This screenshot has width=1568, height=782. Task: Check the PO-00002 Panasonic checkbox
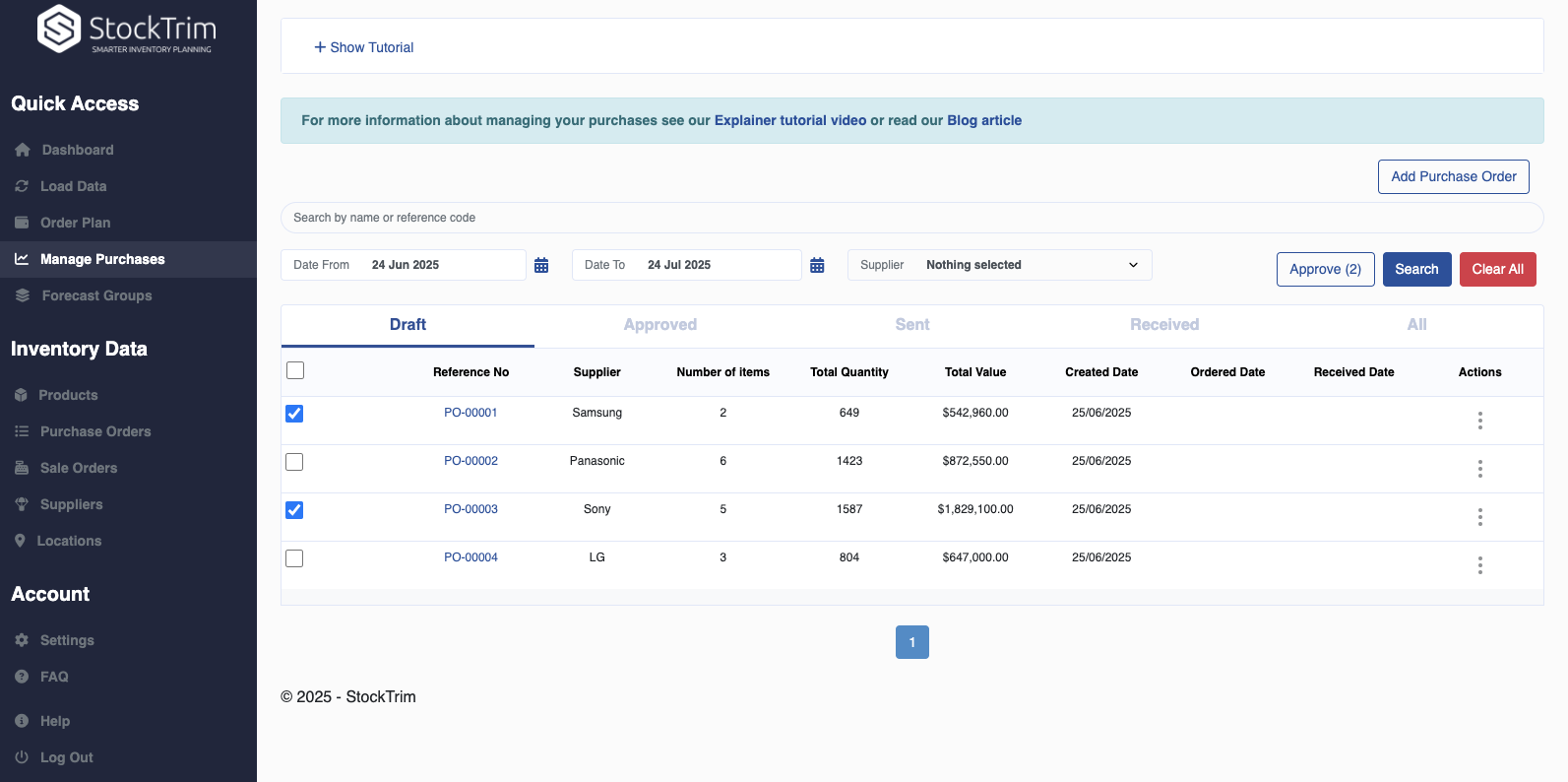pos(294,462)
